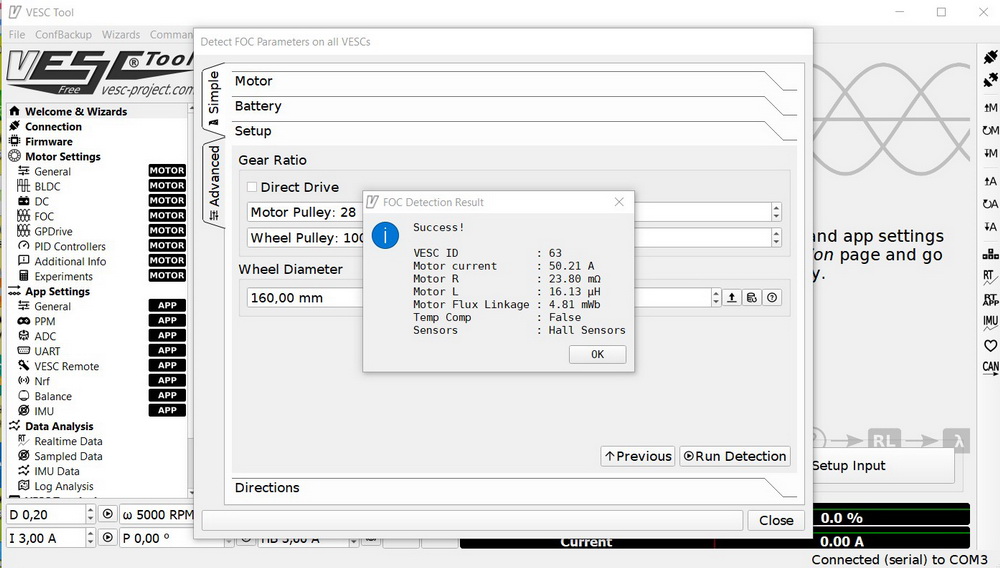Screen dimensions: 1000x568
Task: Toggle the heart keep-alive icon
Action: (x=990, y=346)
